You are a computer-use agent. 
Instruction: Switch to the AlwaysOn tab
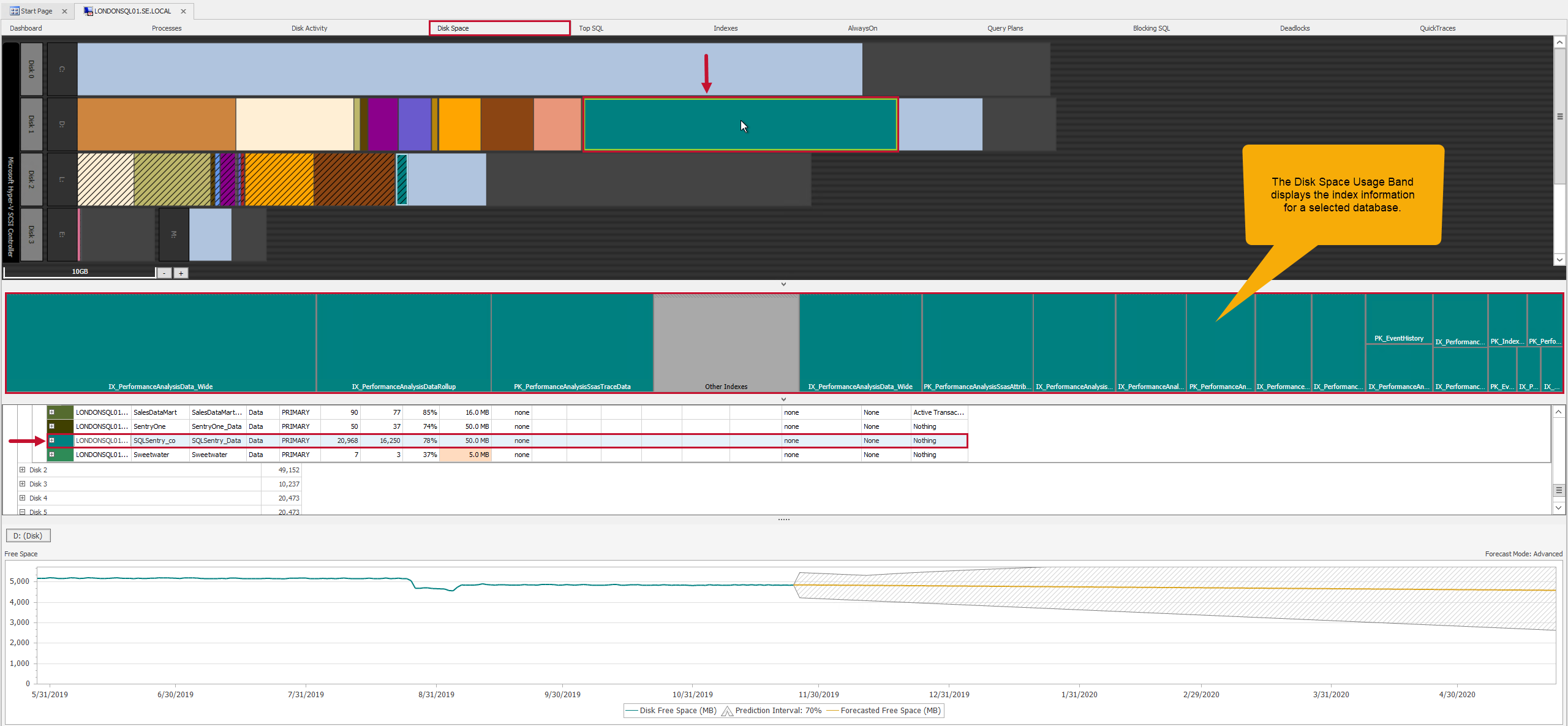pos(862,28)
